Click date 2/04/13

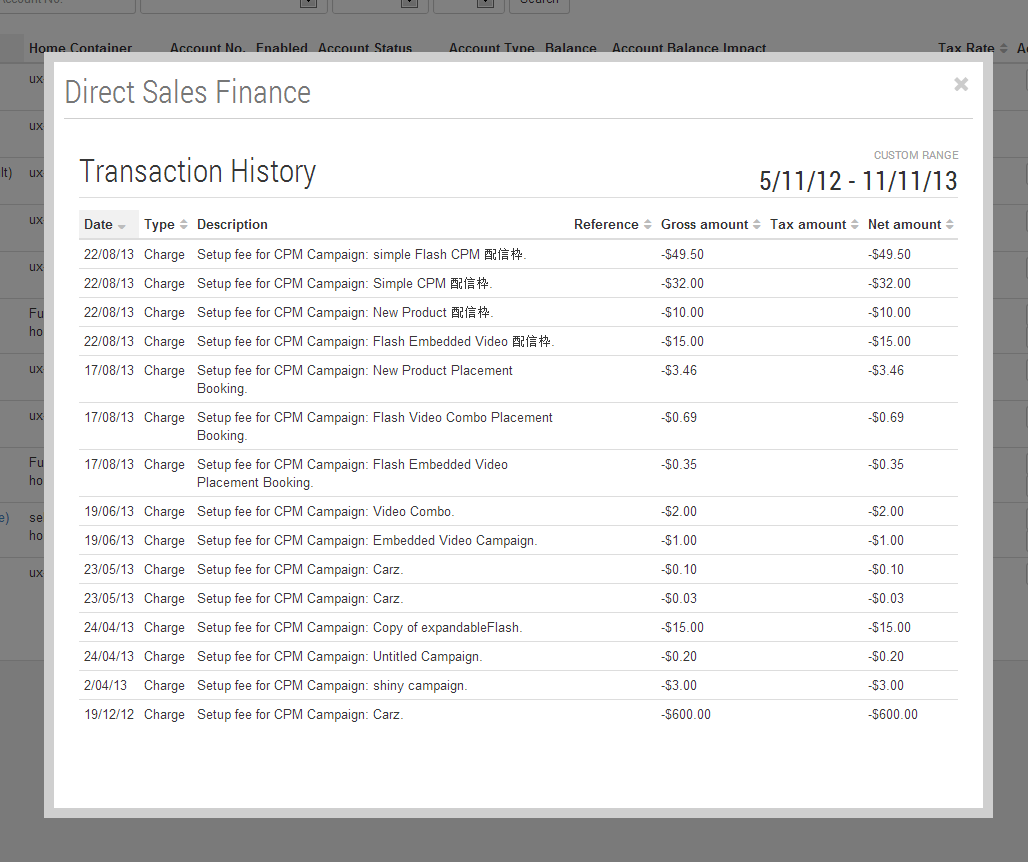(105, 686)
